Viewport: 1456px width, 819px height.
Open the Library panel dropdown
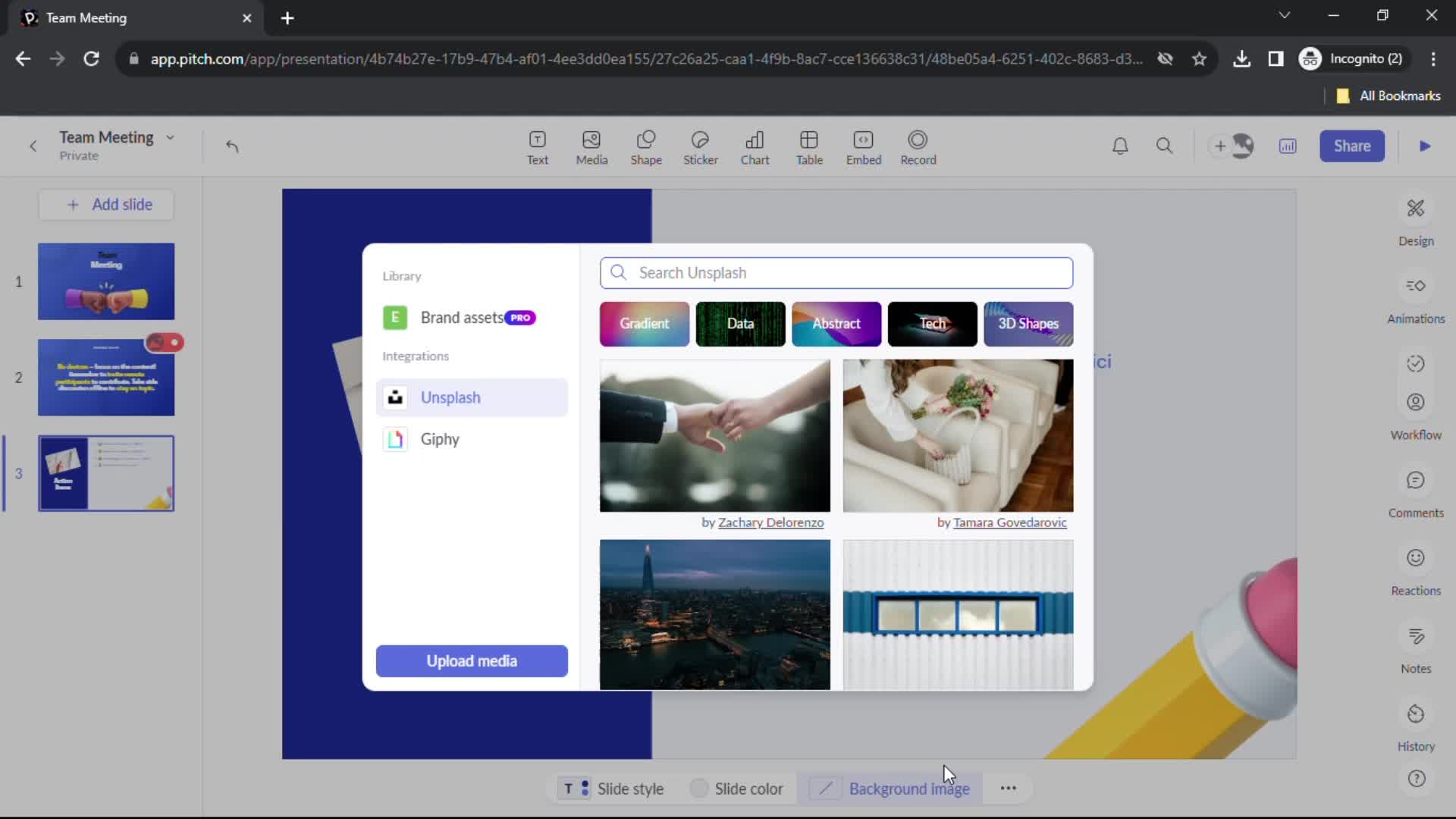point(401,275)
